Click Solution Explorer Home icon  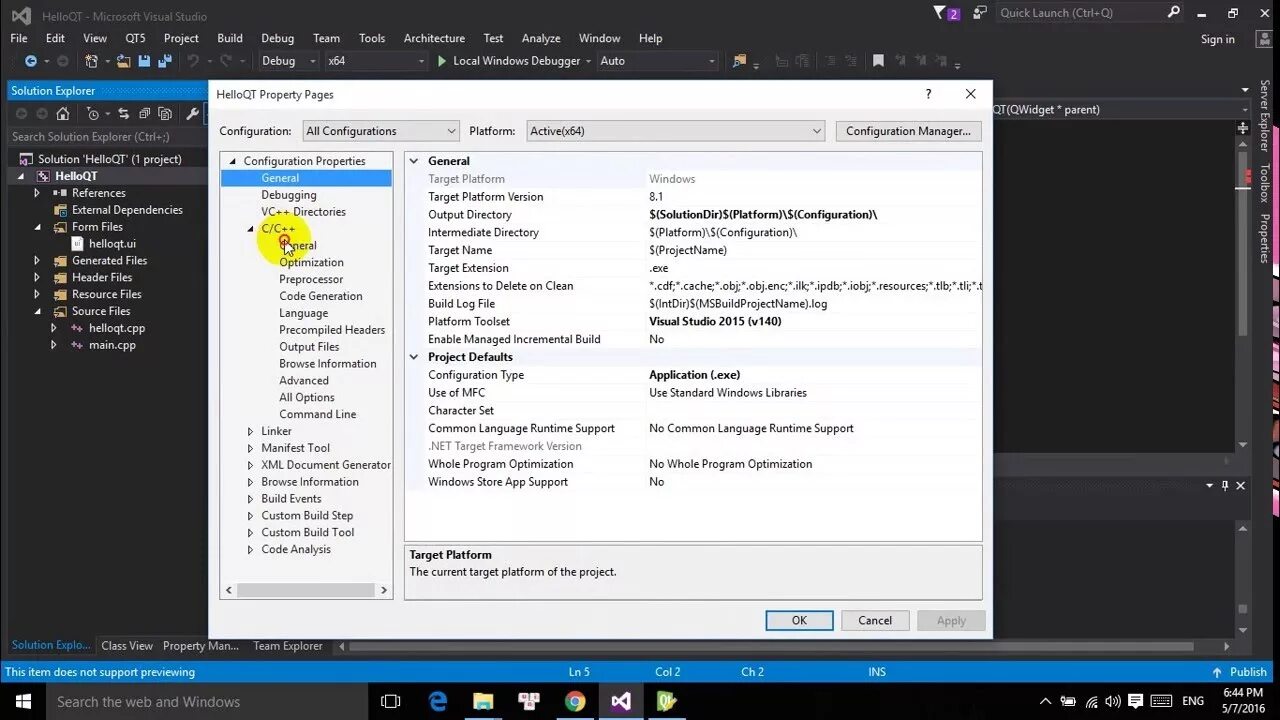click(62, 114)
